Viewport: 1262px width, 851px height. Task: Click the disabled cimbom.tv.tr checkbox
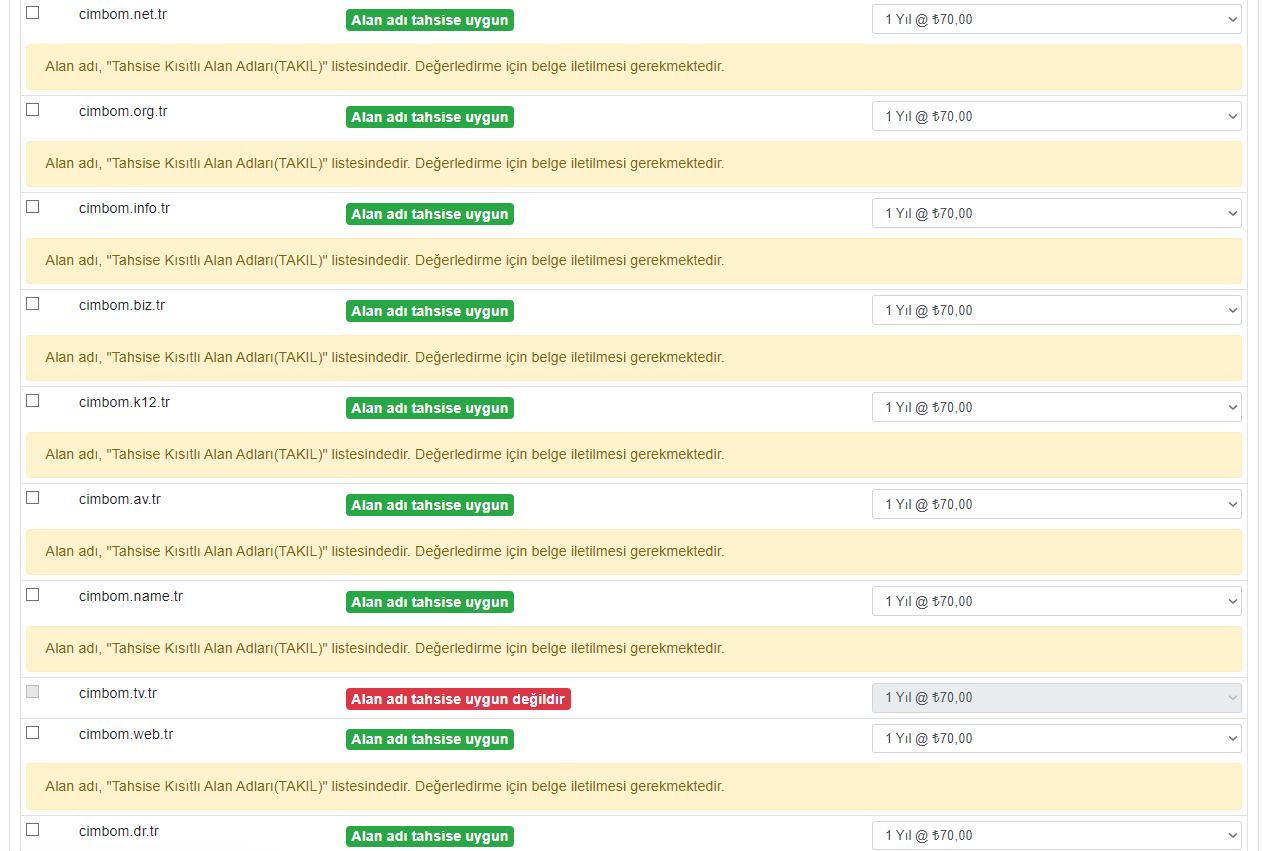pos(32,692)
